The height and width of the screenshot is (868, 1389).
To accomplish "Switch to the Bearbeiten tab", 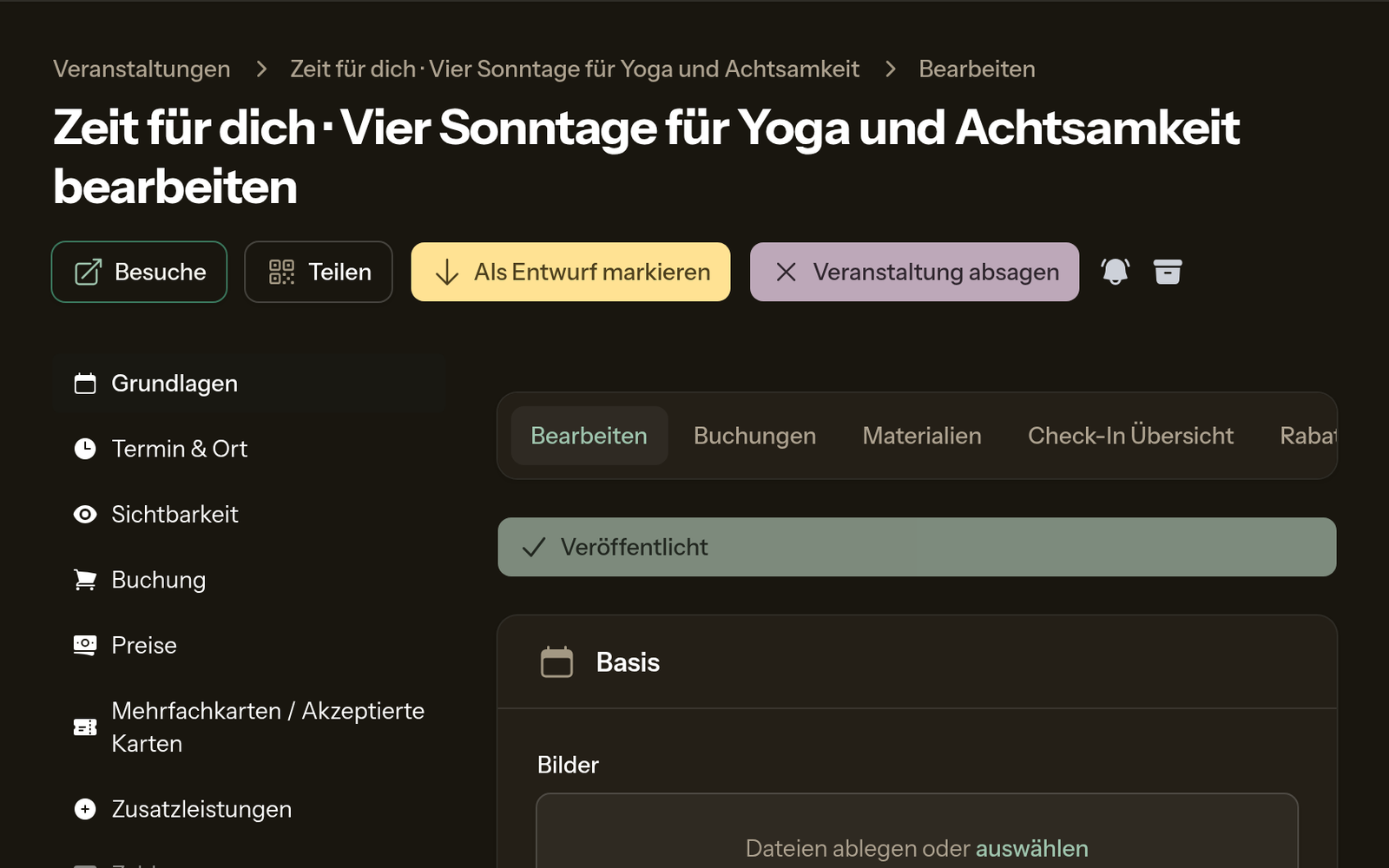I will [x=589, y=436].
